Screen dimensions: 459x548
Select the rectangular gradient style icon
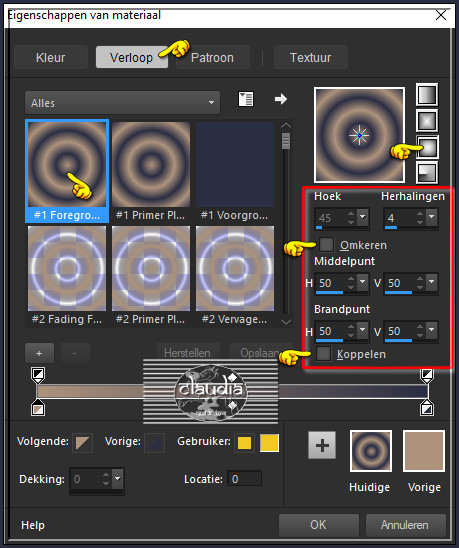[x=427, y=121]
